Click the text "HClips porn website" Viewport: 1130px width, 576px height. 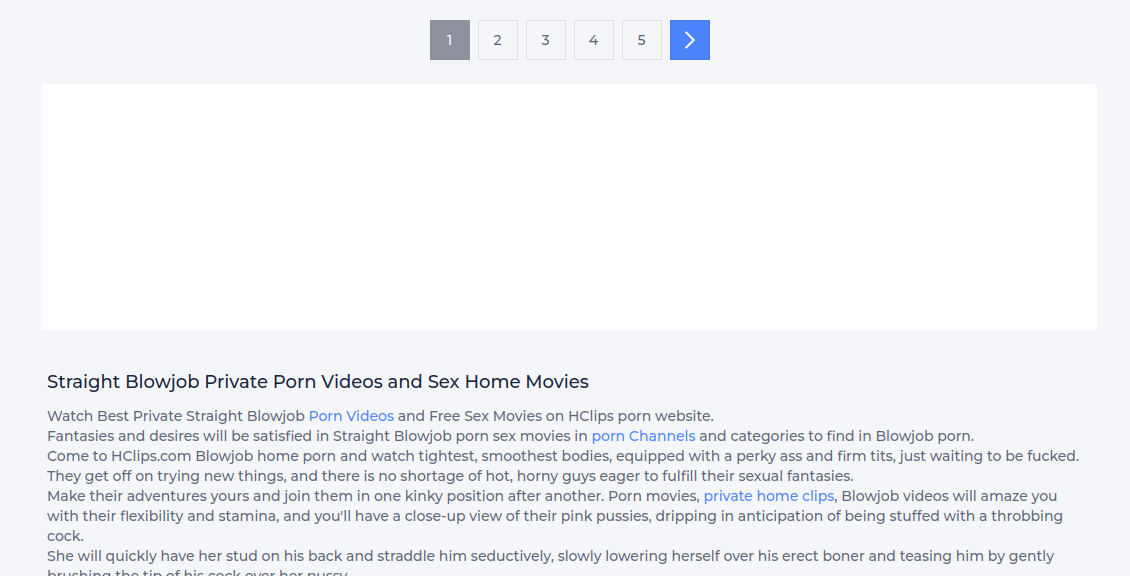pos(640,416)
